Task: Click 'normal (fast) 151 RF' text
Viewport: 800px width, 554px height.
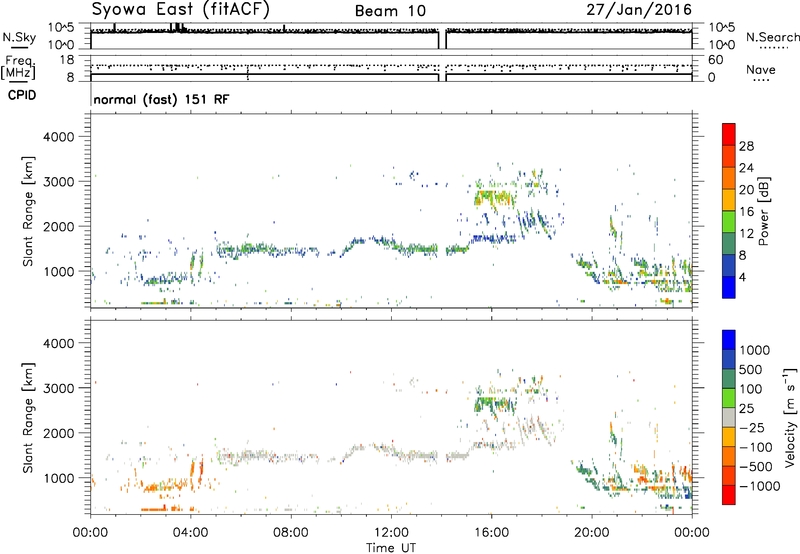Action: [x=161, y=99]
